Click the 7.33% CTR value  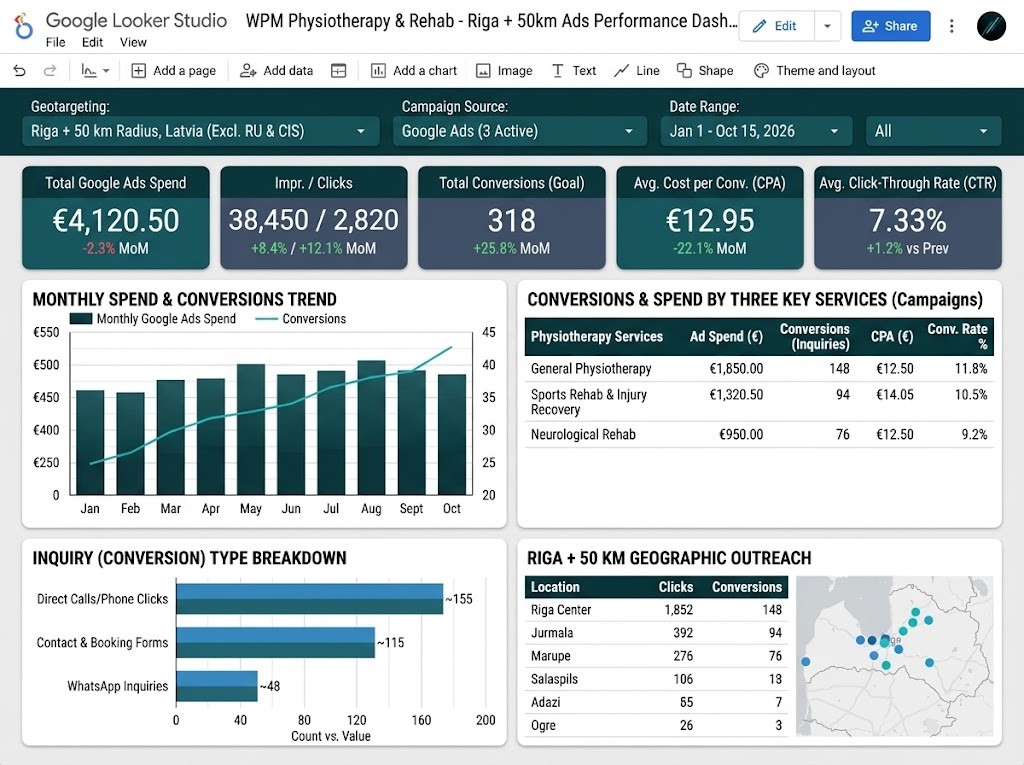(908, 220)
